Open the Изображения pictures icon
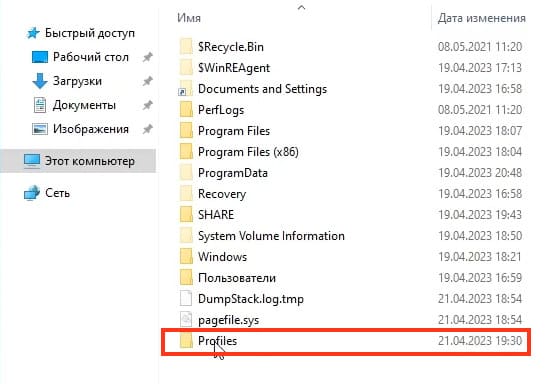Image resolution: width=556 pixels, height=384 pixels. point(40,129)
